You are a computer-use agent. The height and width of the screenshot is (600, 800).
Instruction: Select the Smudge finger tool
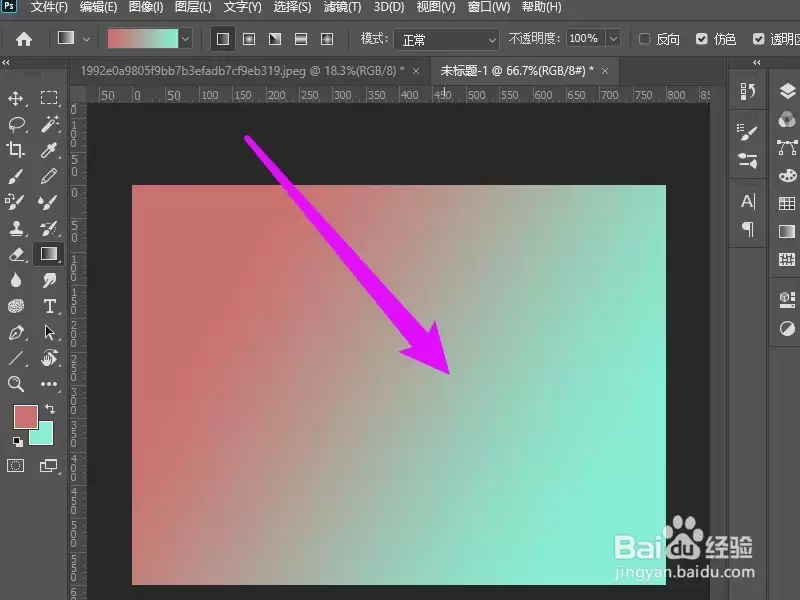pyautogui.click(x=49, y=280)
